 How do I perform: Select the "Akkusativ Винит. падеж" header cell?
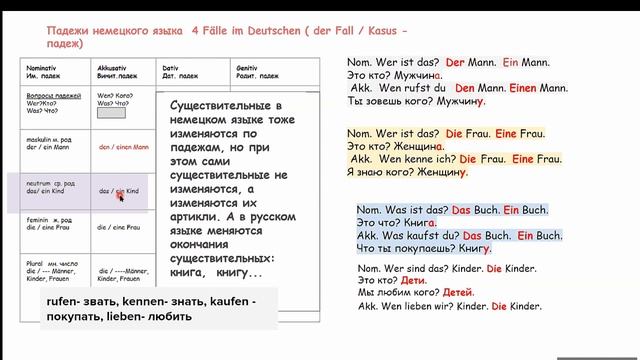click(123, 72)
